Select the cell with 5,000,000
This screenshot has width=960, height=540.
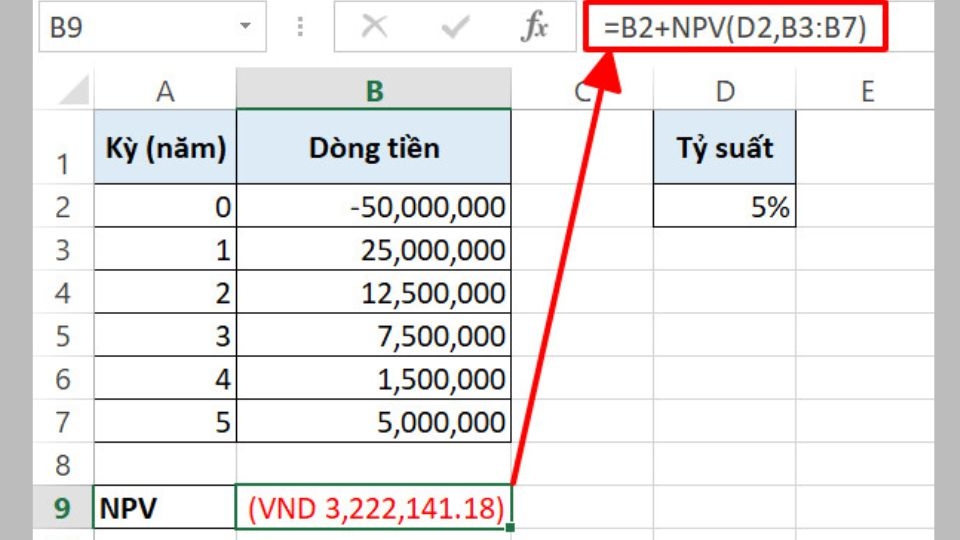pos(374,421)
